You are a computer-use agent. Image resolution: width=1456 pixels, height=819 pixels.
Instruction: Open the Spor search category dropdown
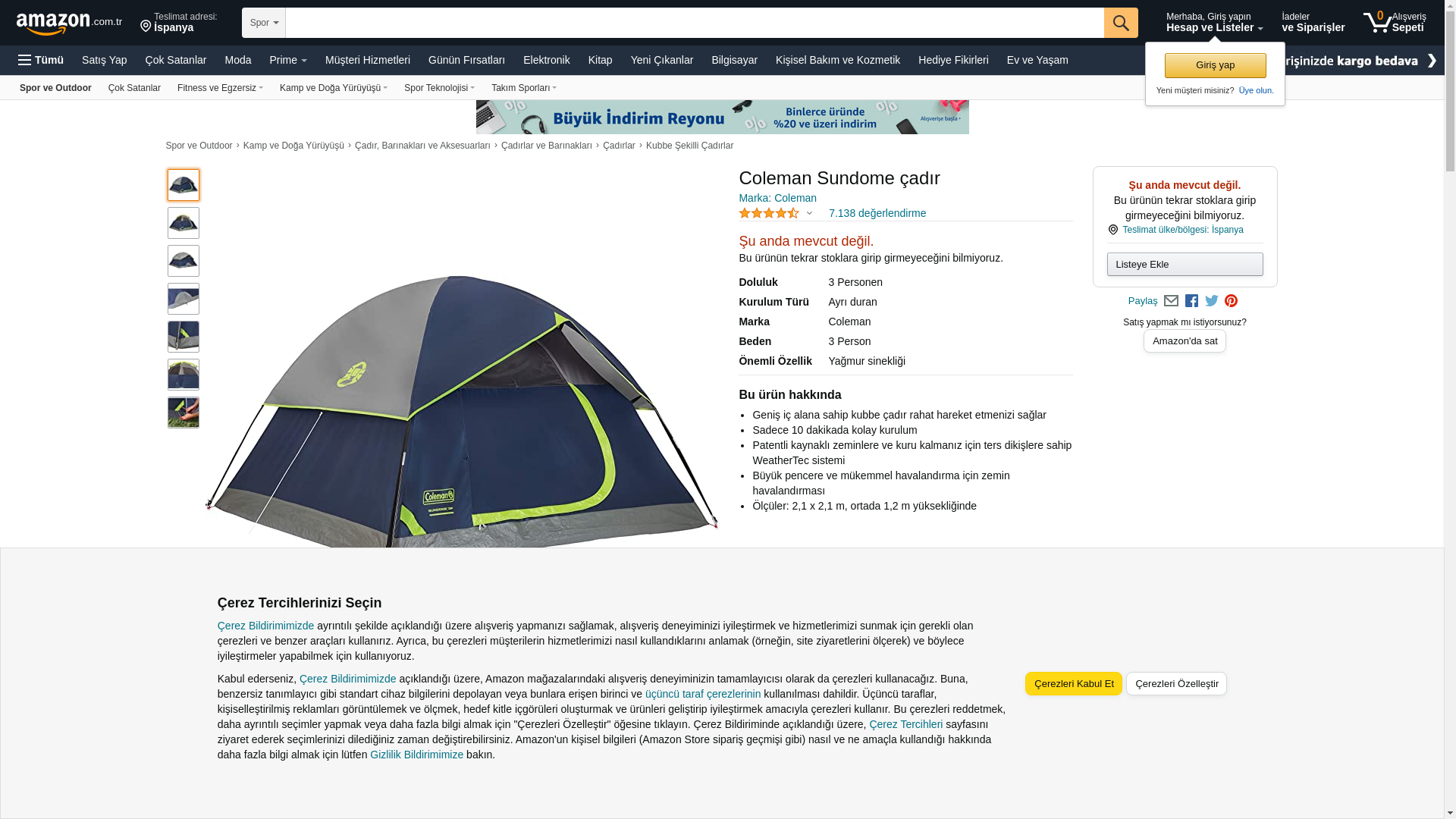click(x=264, y=23)
